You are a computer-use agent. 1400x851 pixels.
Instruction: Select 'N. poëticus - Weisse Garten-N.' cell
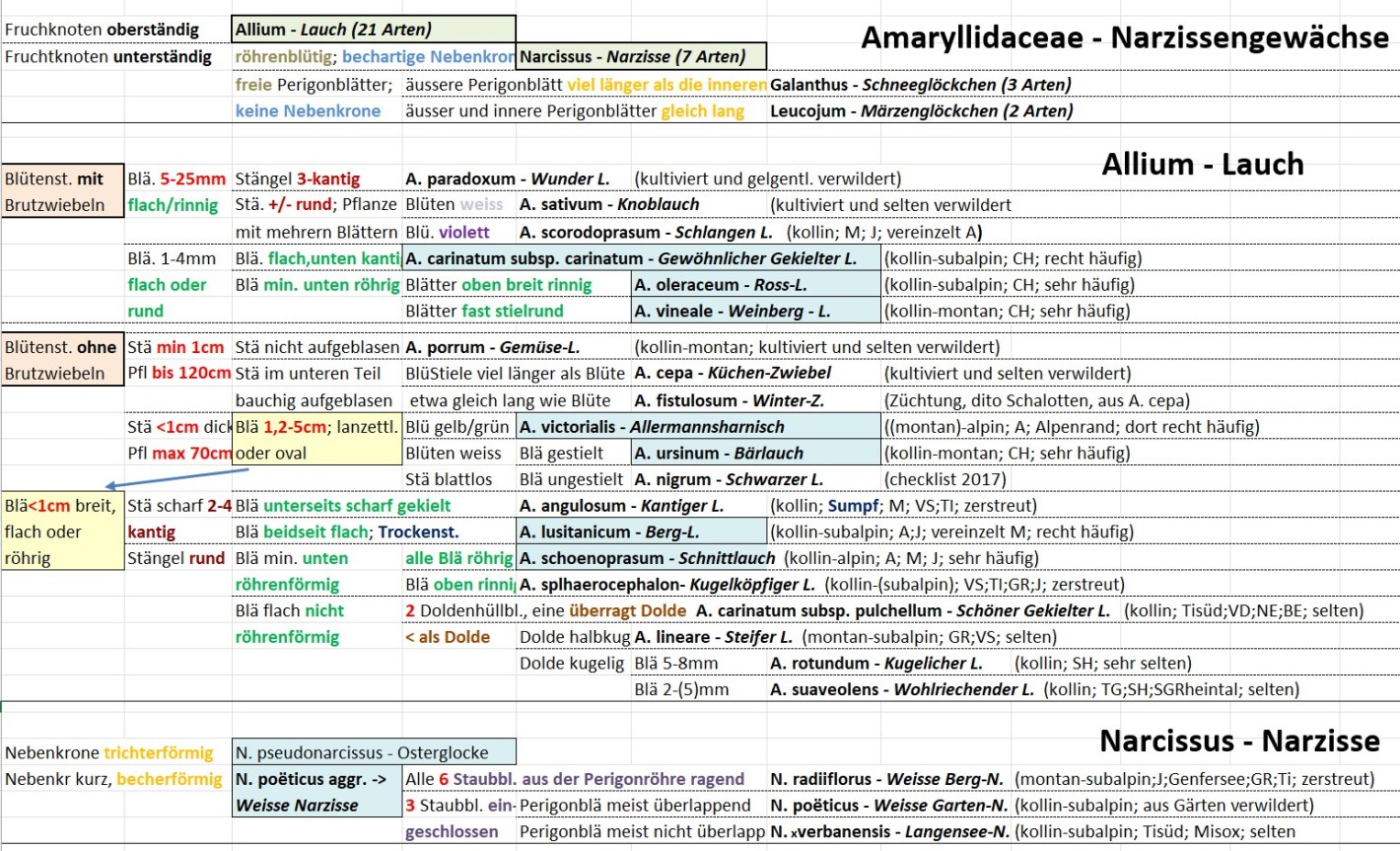(x=888, y=805)
